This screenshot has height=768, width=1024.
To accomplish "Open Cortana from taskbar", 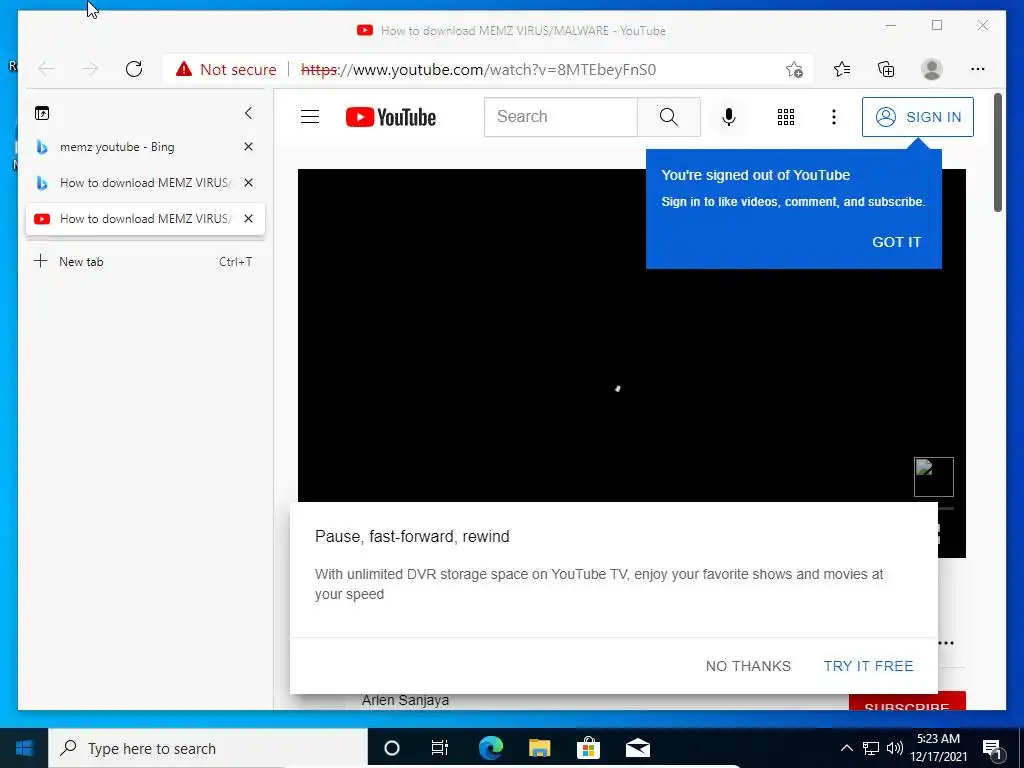I will coord(391,748).
